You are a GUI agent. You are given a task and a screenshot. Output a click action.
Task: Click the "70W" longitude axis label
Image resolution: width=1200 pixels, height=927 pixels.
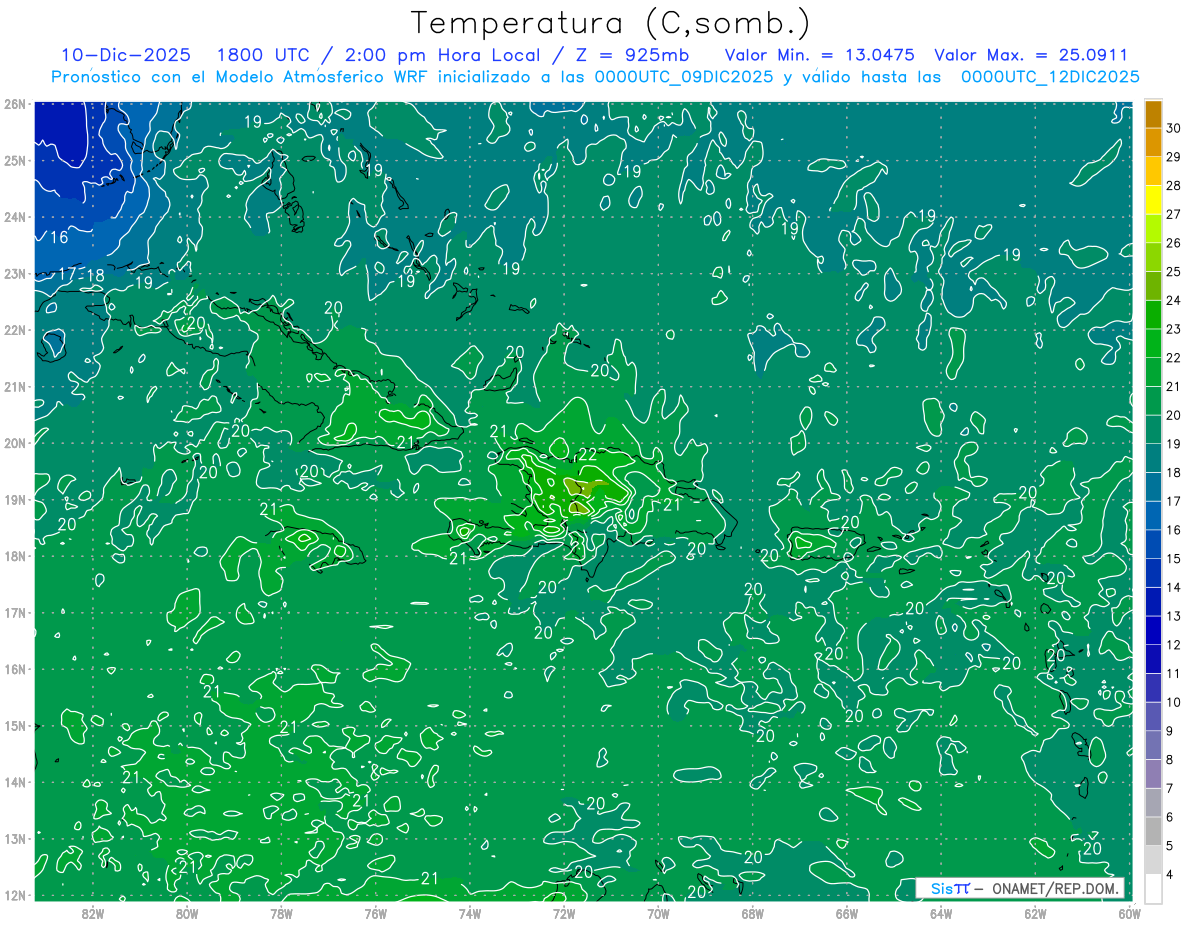pos(658,913)
